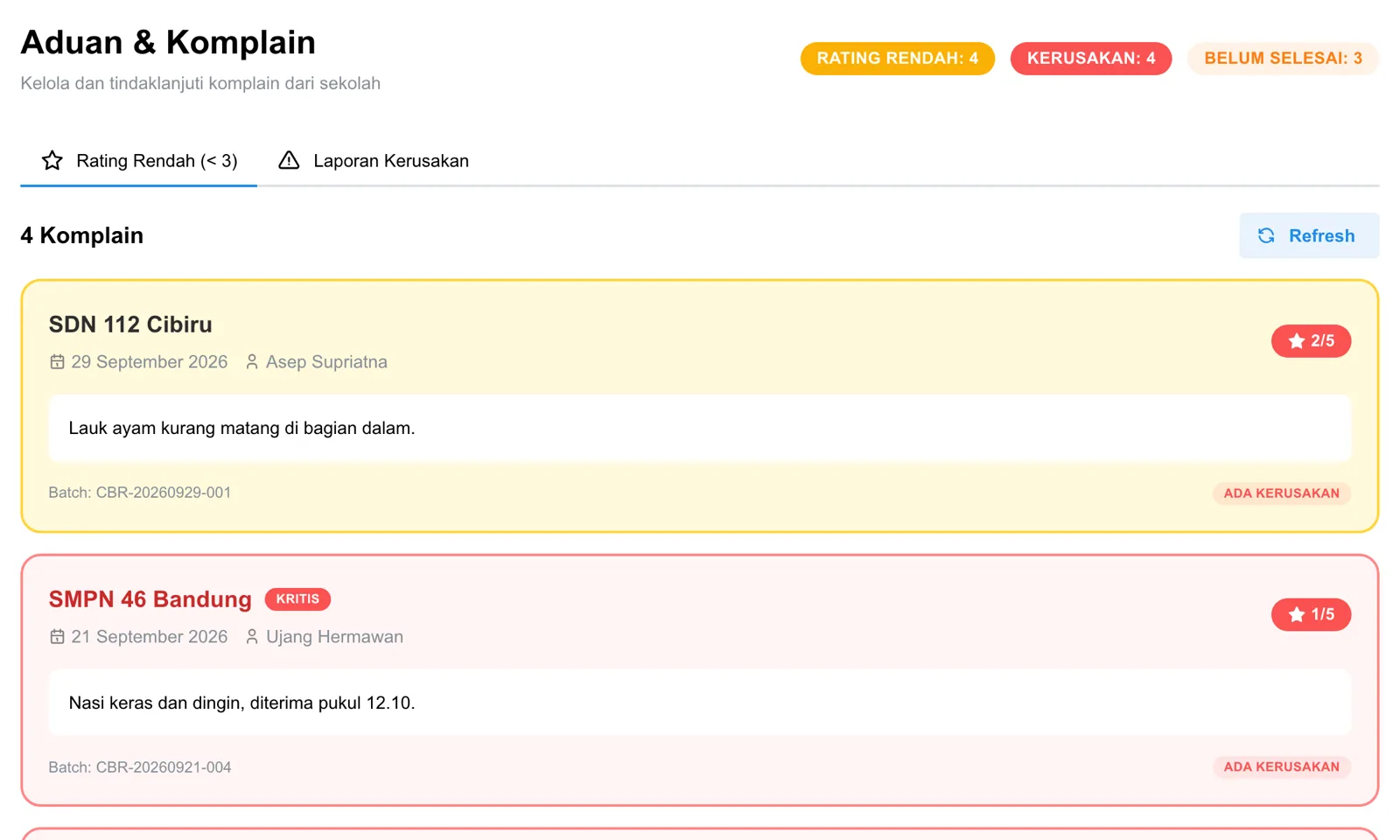The height and width of the screenshot is (840, 1400).
Task: Click the star in the 2/5 rating badge
Action: tap(1297, 340)
